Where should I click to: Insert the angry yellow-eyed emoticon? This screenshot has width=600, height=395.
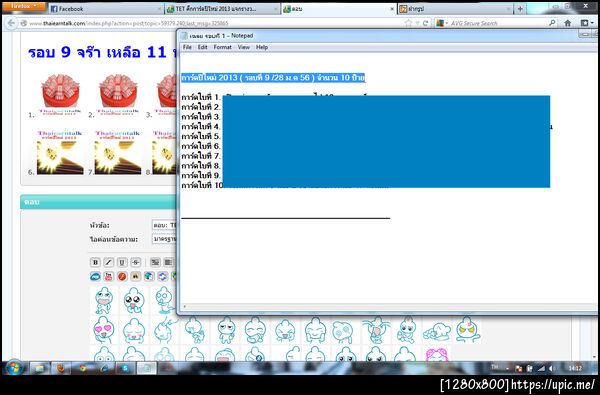click(x=468, y=330)
